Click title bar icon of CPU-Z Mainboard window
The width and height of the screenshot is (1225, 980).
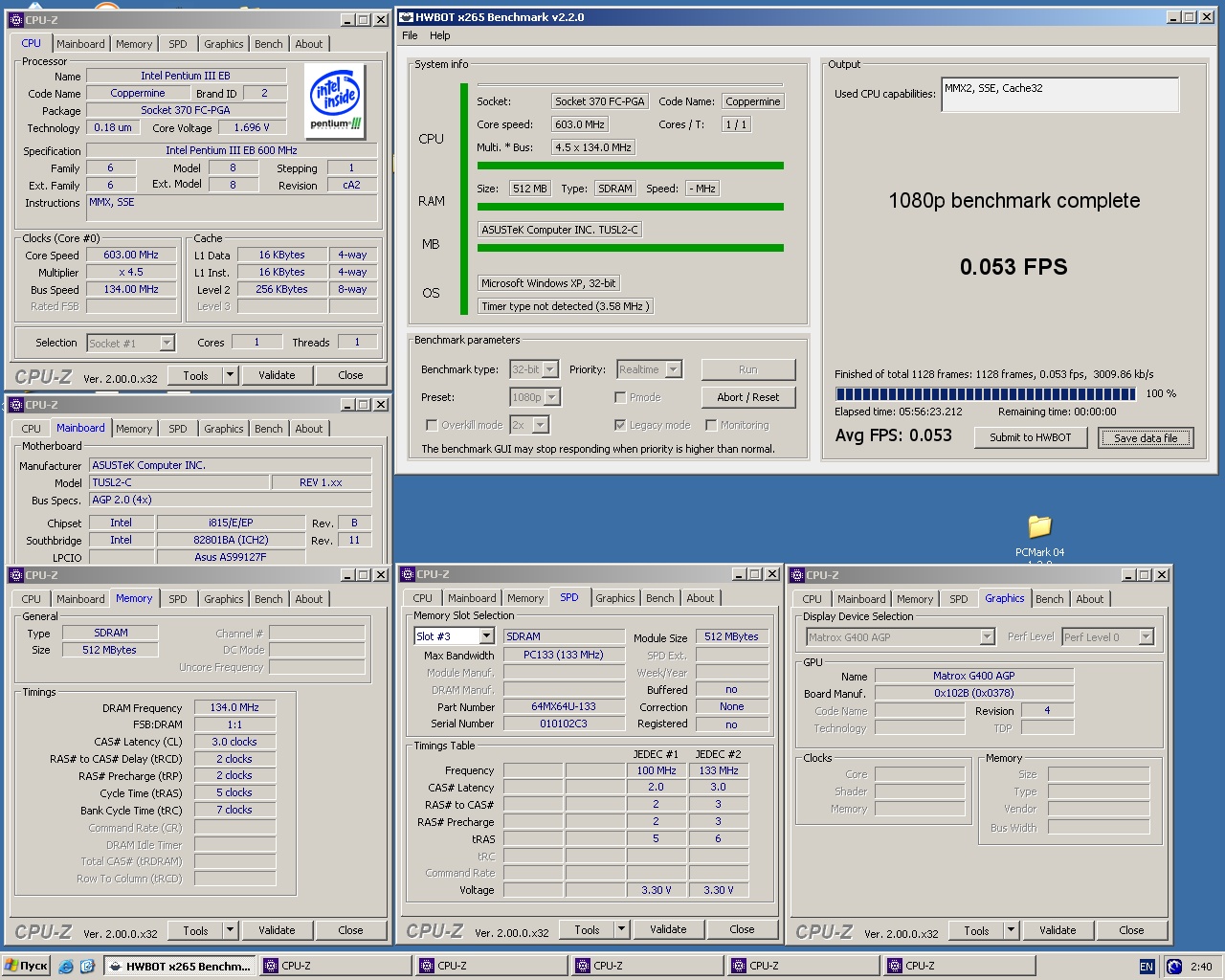click(x=16, y=405)
